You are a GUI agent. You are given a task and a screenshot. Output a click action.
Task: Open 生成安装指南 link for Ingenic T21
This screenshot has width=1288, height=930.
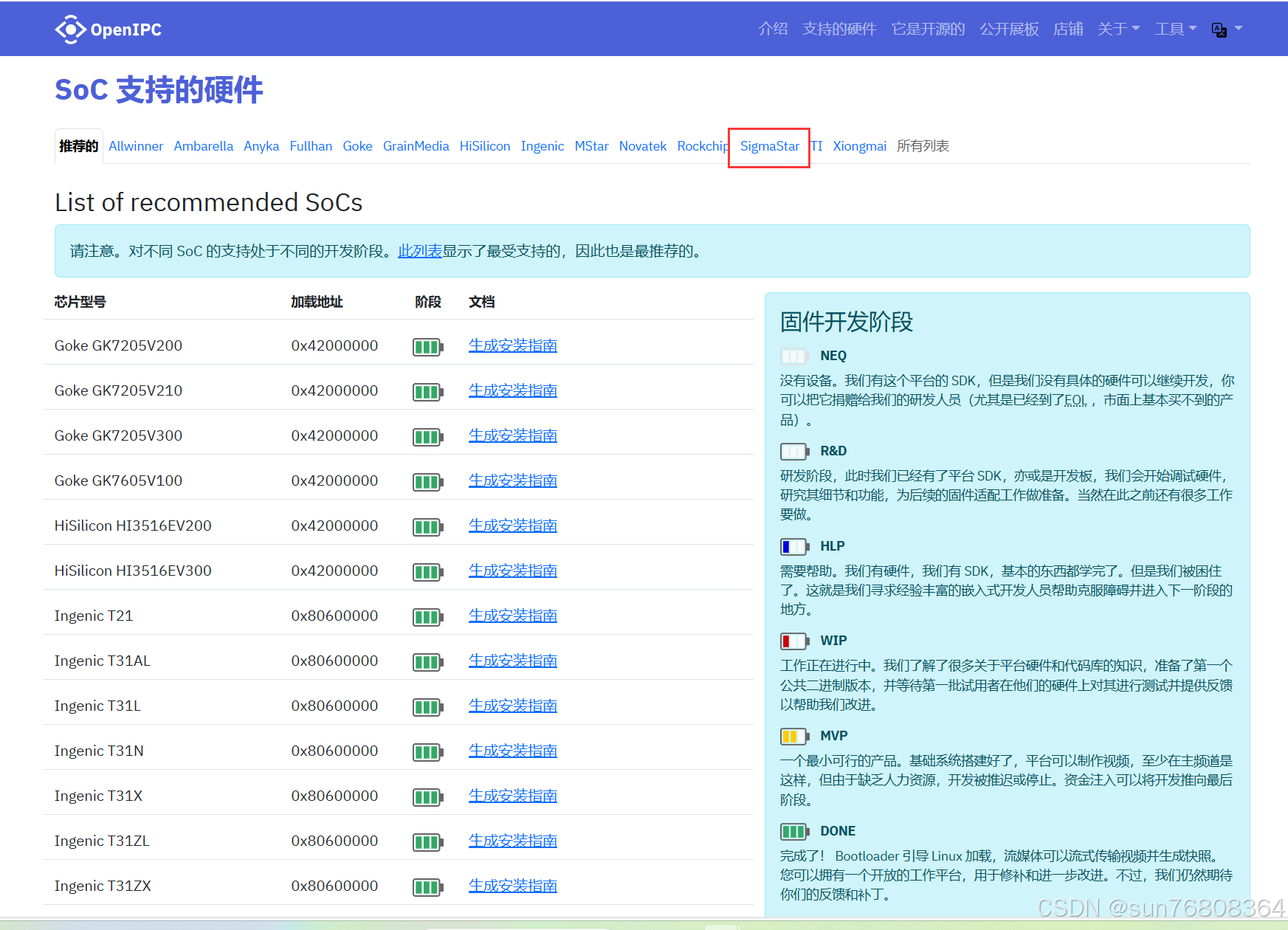tap(513, 616)
